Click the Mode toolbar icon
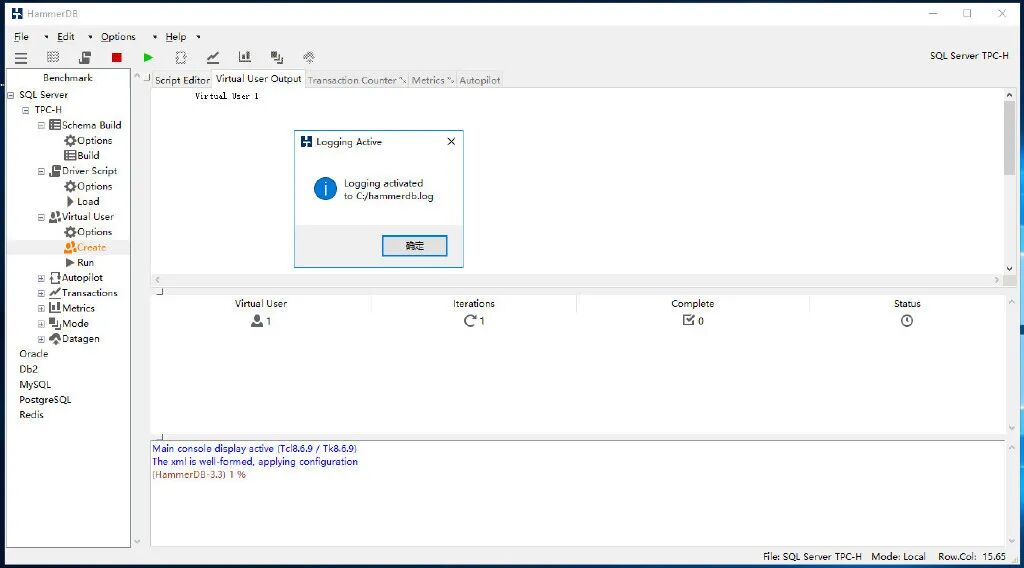 pos(277,57)
